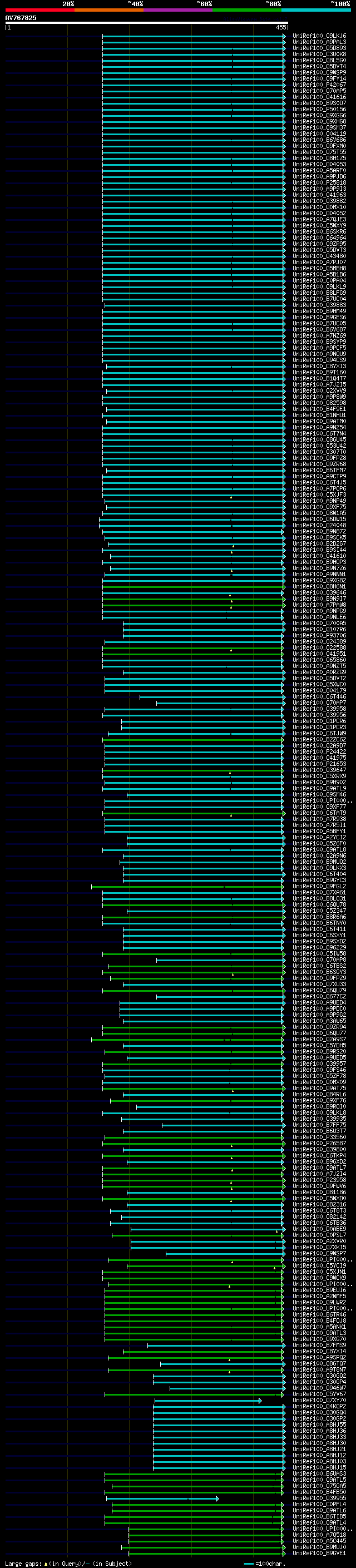Click the short cyan alignment bar for Q39955

pyautogui.click(x=162, y=1498)
